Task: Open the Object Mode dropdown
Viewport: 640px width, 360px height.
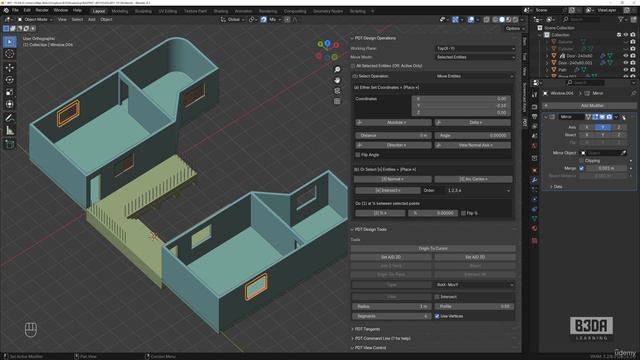Action: pos(35,20)
